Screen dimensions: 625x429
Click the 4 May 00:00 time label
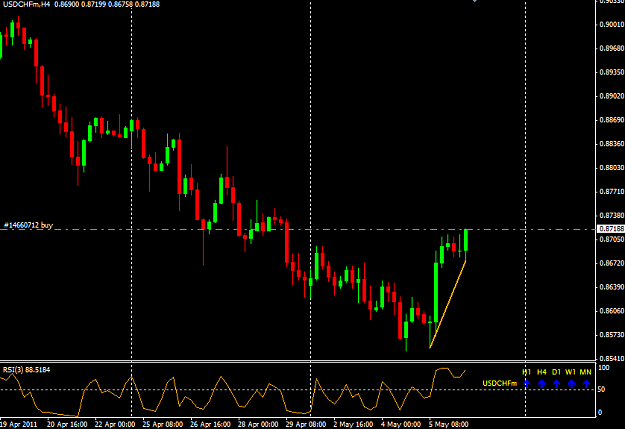point(401,424)
